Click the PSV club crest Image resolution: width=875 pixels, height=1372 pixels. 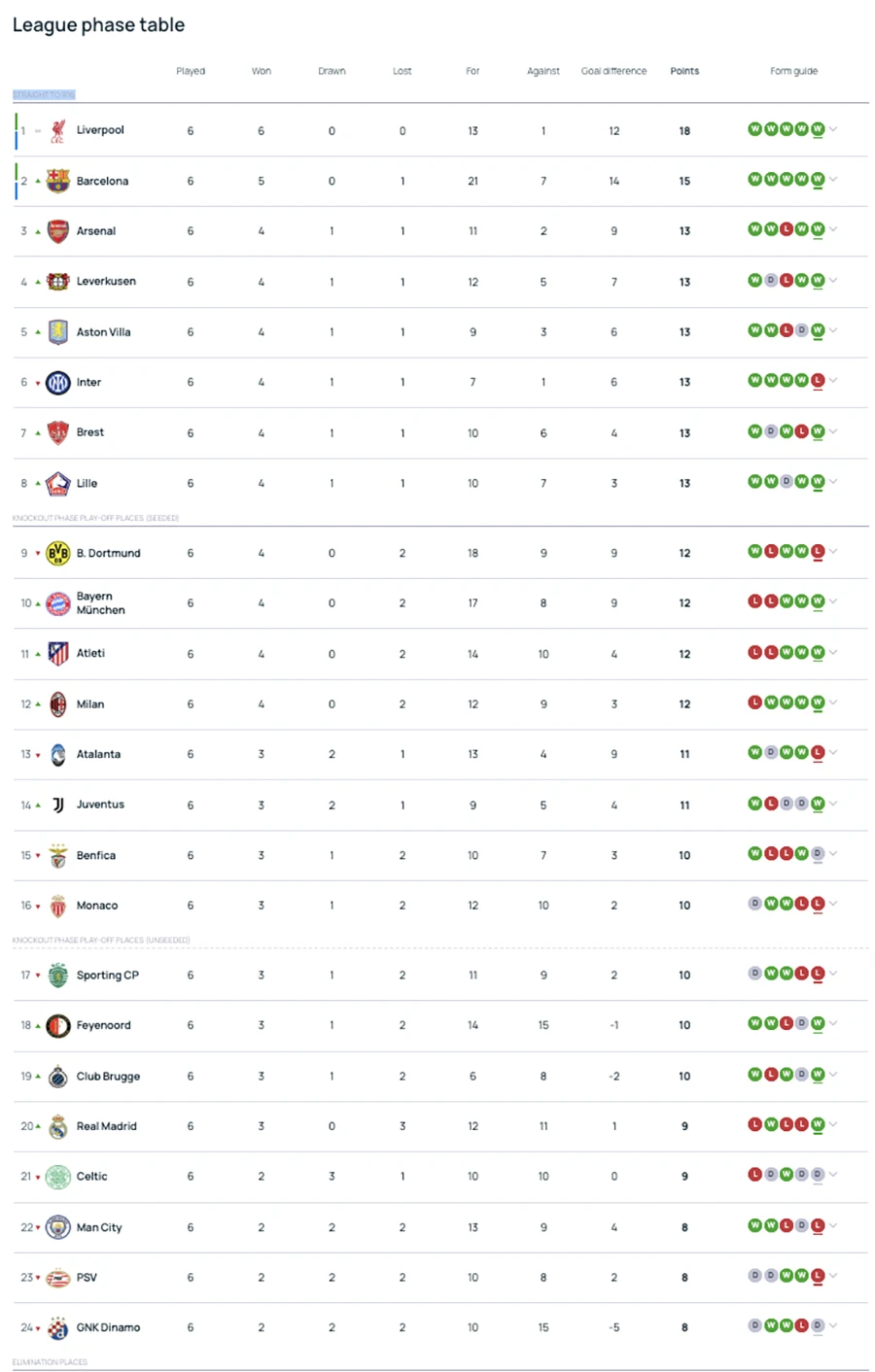(x=57, y=1277)
